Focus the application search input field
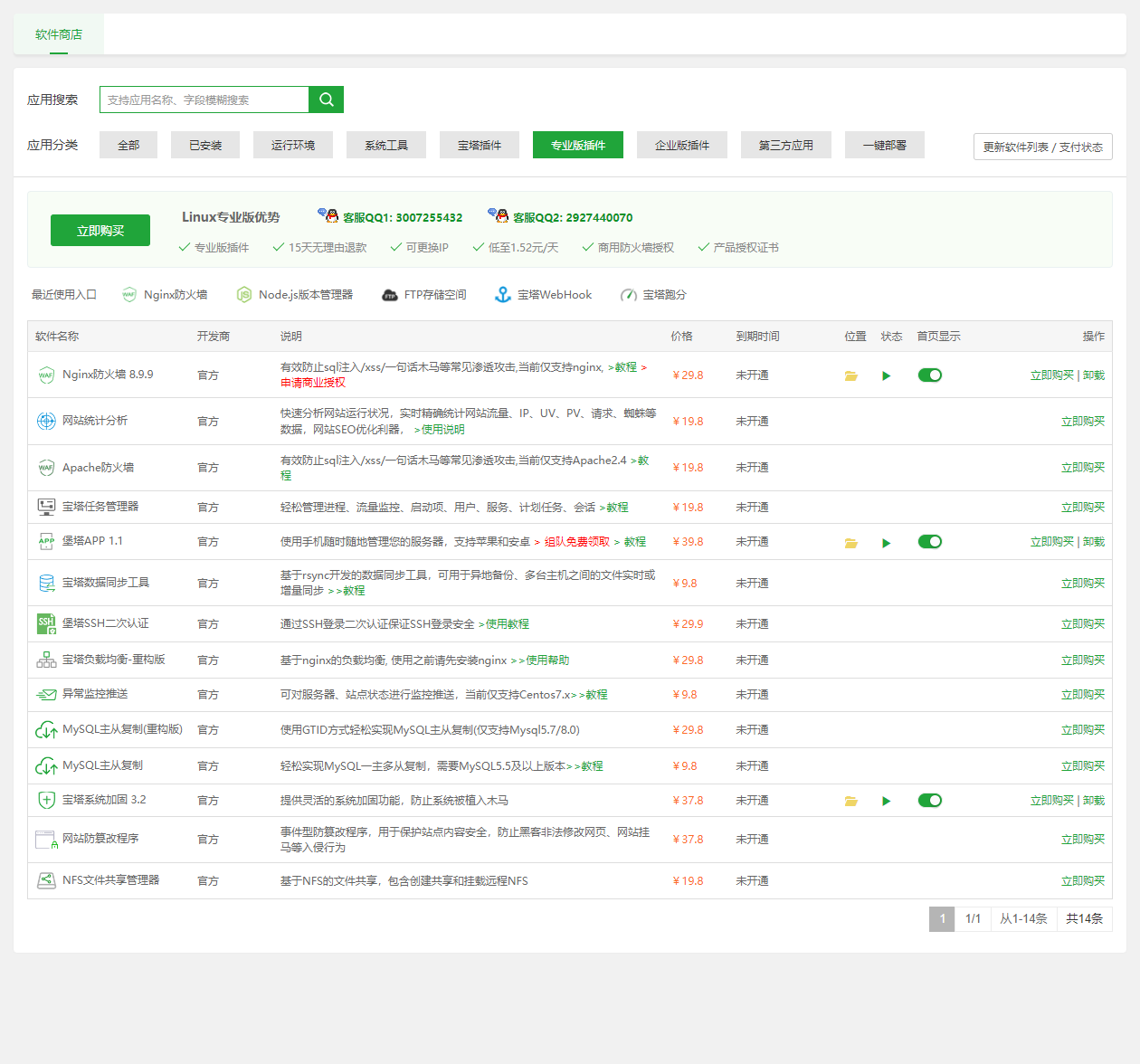The height and width of the screenshot is (1064, 1140). [204, 100]
